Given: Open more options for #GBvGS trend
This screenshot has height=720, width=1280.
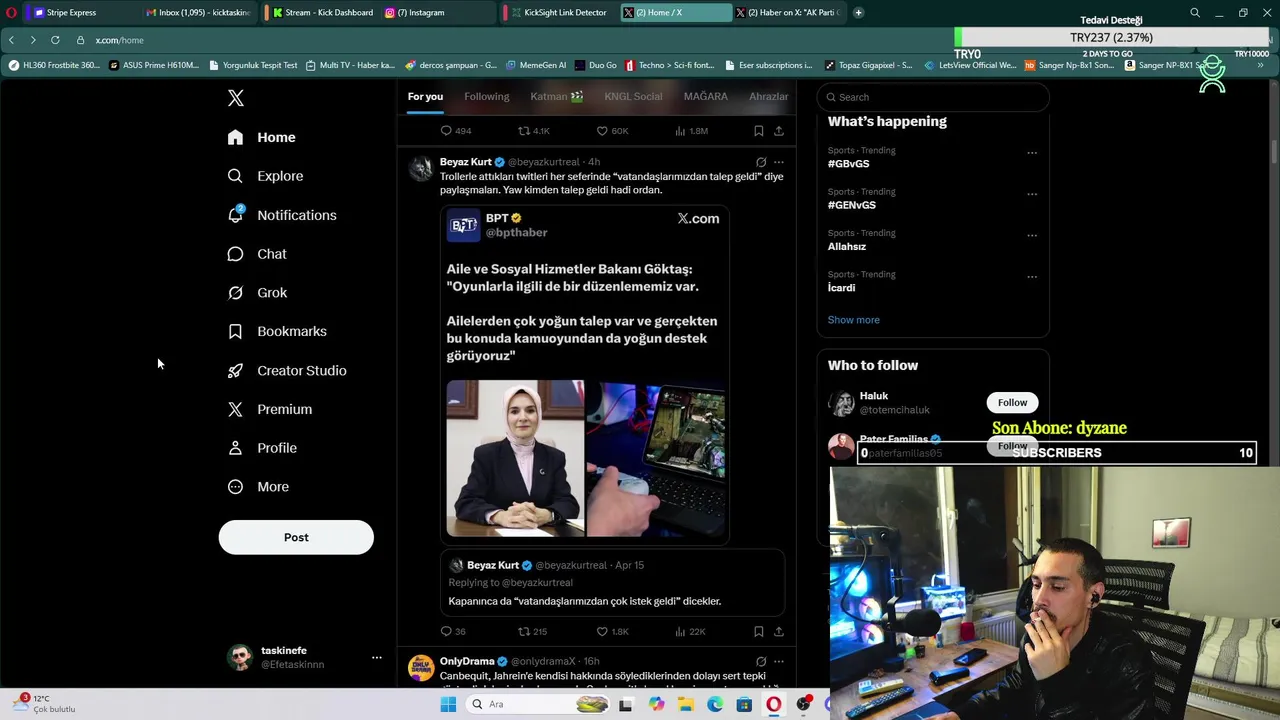Looking at the screenshot, I should click(x=1032, y=153).
